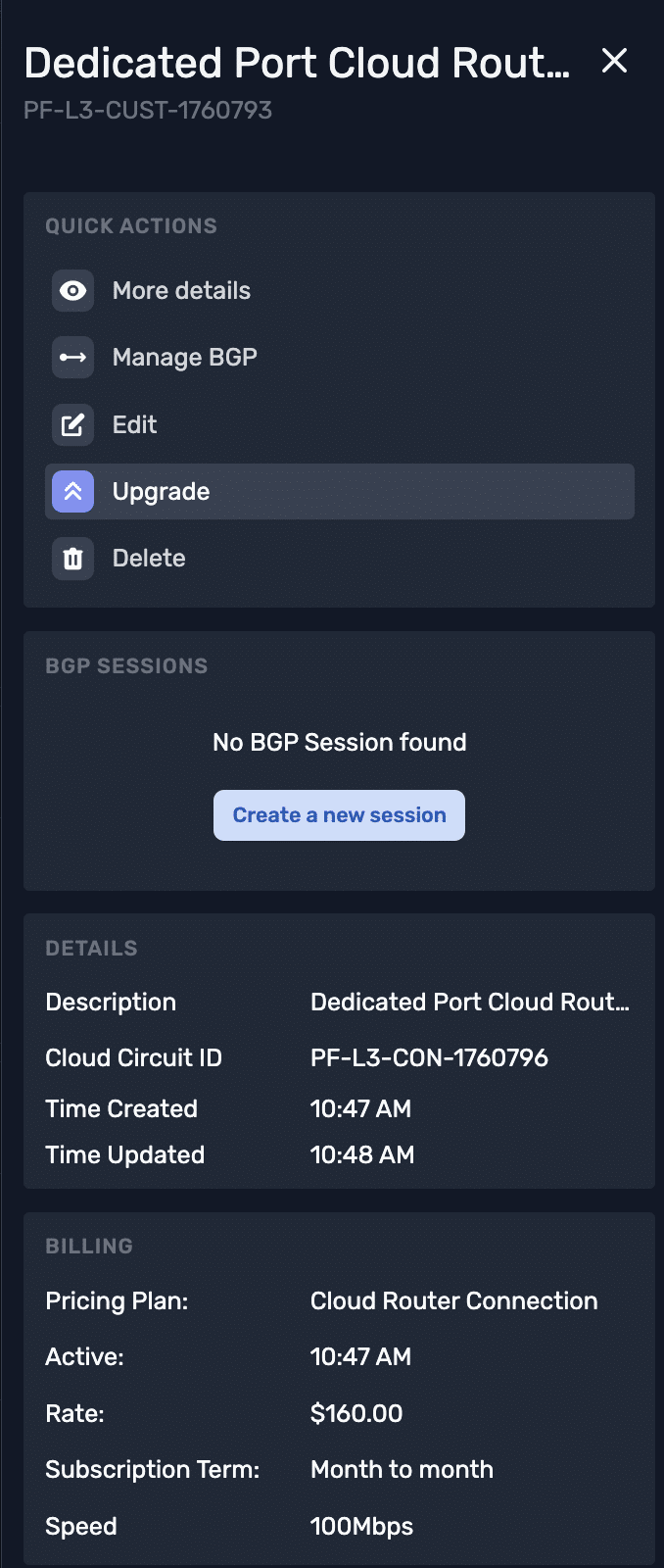Click the panel title Dedicated Port Cloud Rout…
Viewport: 664px width, 1568px height.
tap(294, 62)
